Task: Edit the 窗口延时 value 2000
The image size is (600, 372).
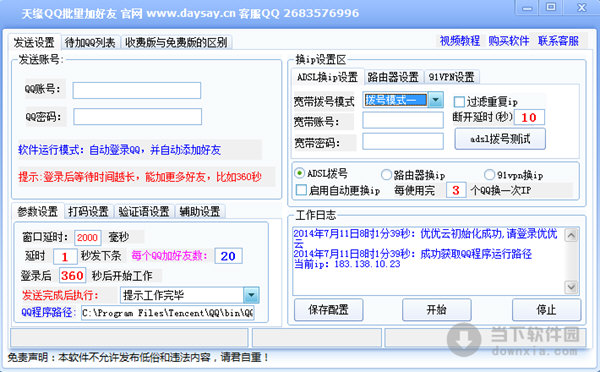Action: (88, 238)
